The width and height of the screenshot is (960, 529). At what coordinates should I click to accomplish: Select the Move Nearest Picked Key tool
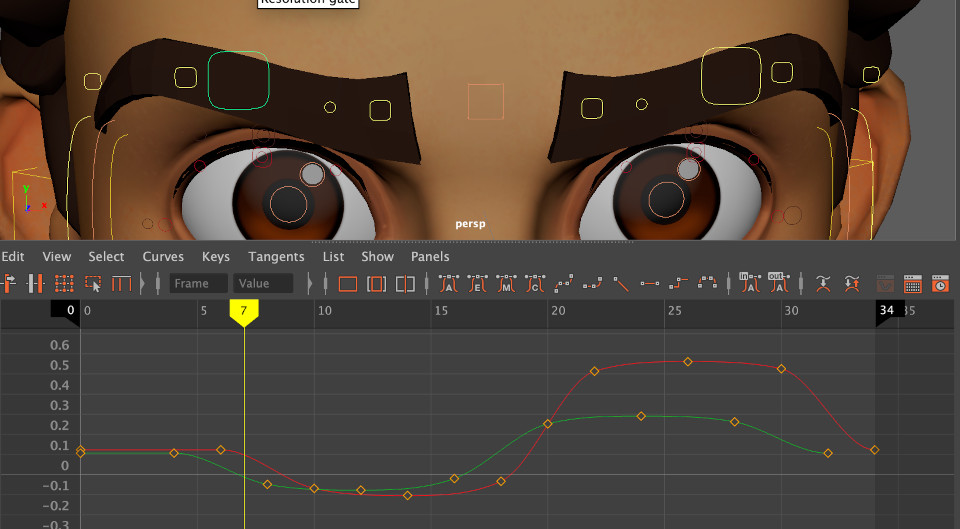pos(11,284)
